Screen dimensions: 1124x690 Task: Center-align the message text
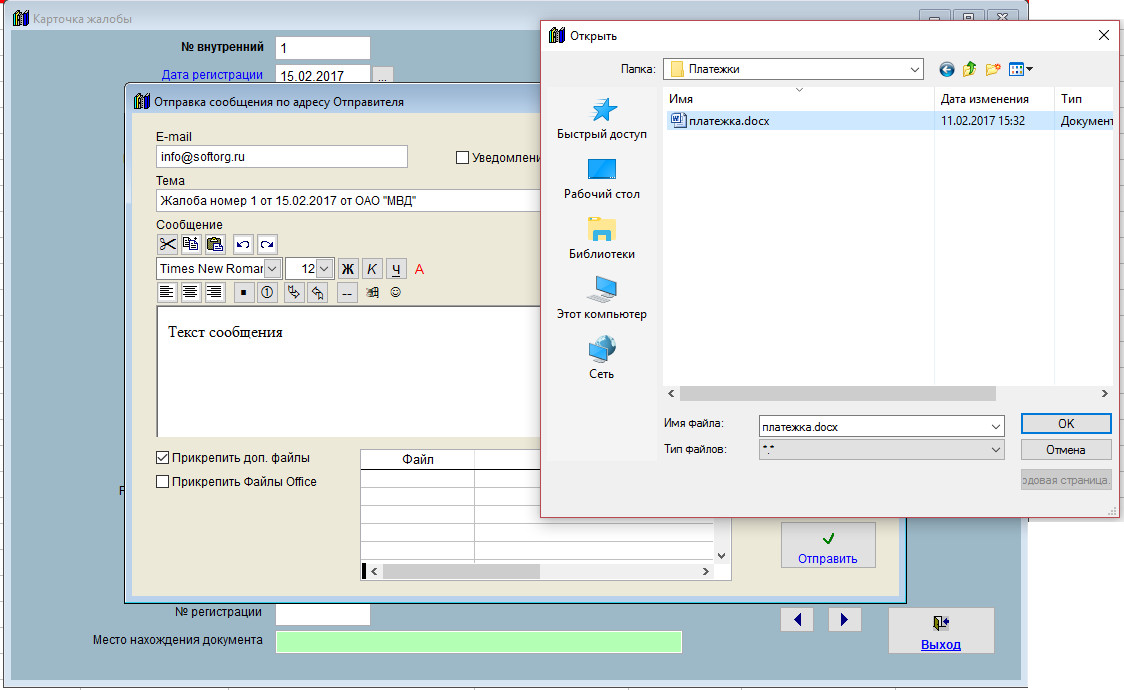pos(191,293)
